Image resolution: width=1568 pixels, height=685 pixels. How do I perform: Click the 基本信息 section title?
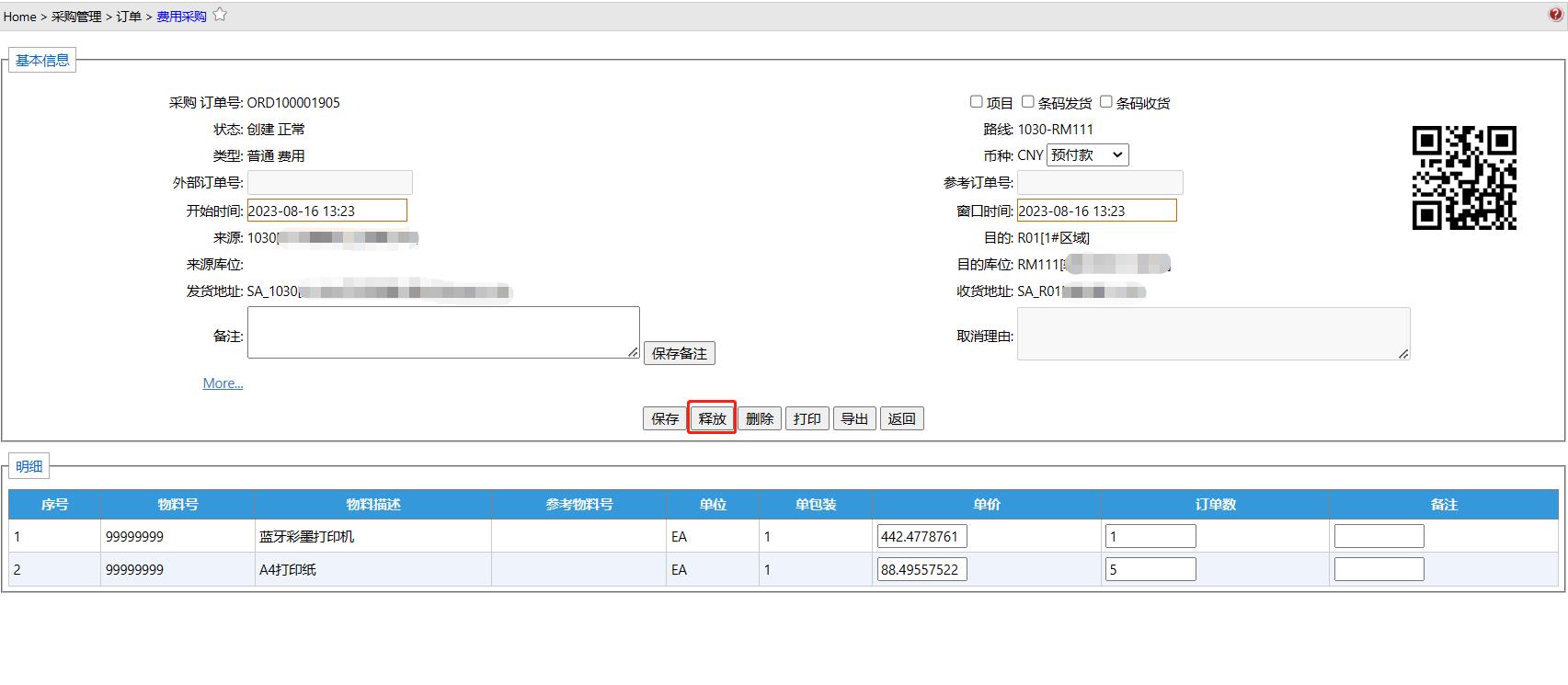42,60
